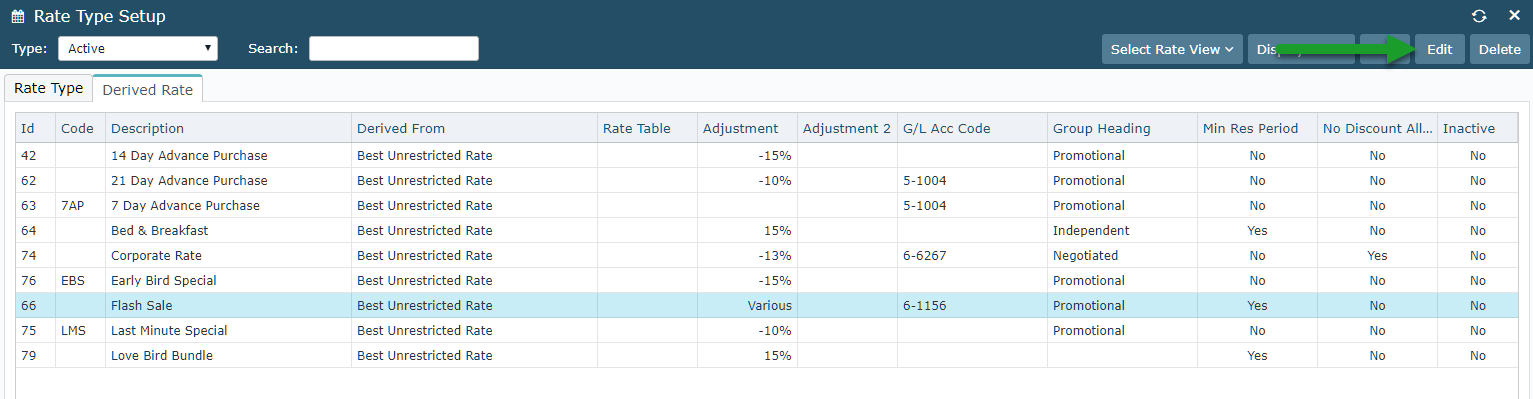The image size is (1533, 399).
Task: Switch to the Rate Type tab
Action: (49, 88)
